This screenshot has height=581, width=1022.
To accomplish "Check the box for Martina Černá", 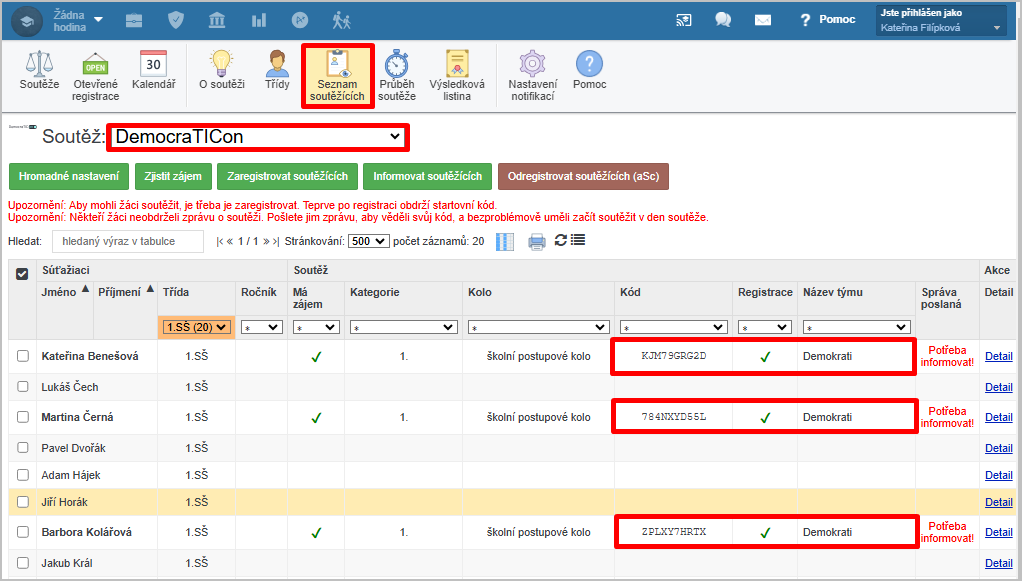I will click(23, 417).
